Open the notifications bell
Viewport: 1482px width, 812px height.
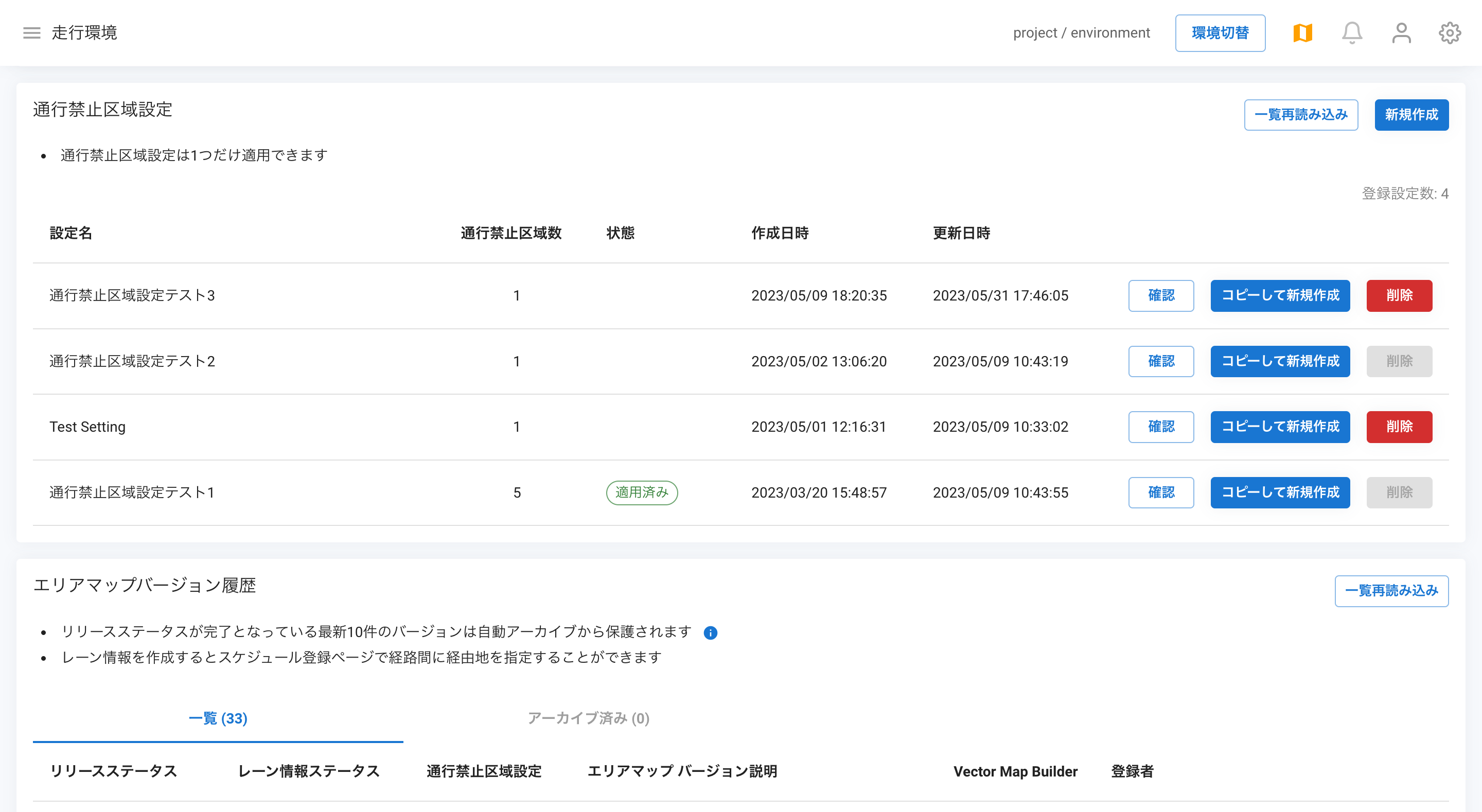point(1351,33)
